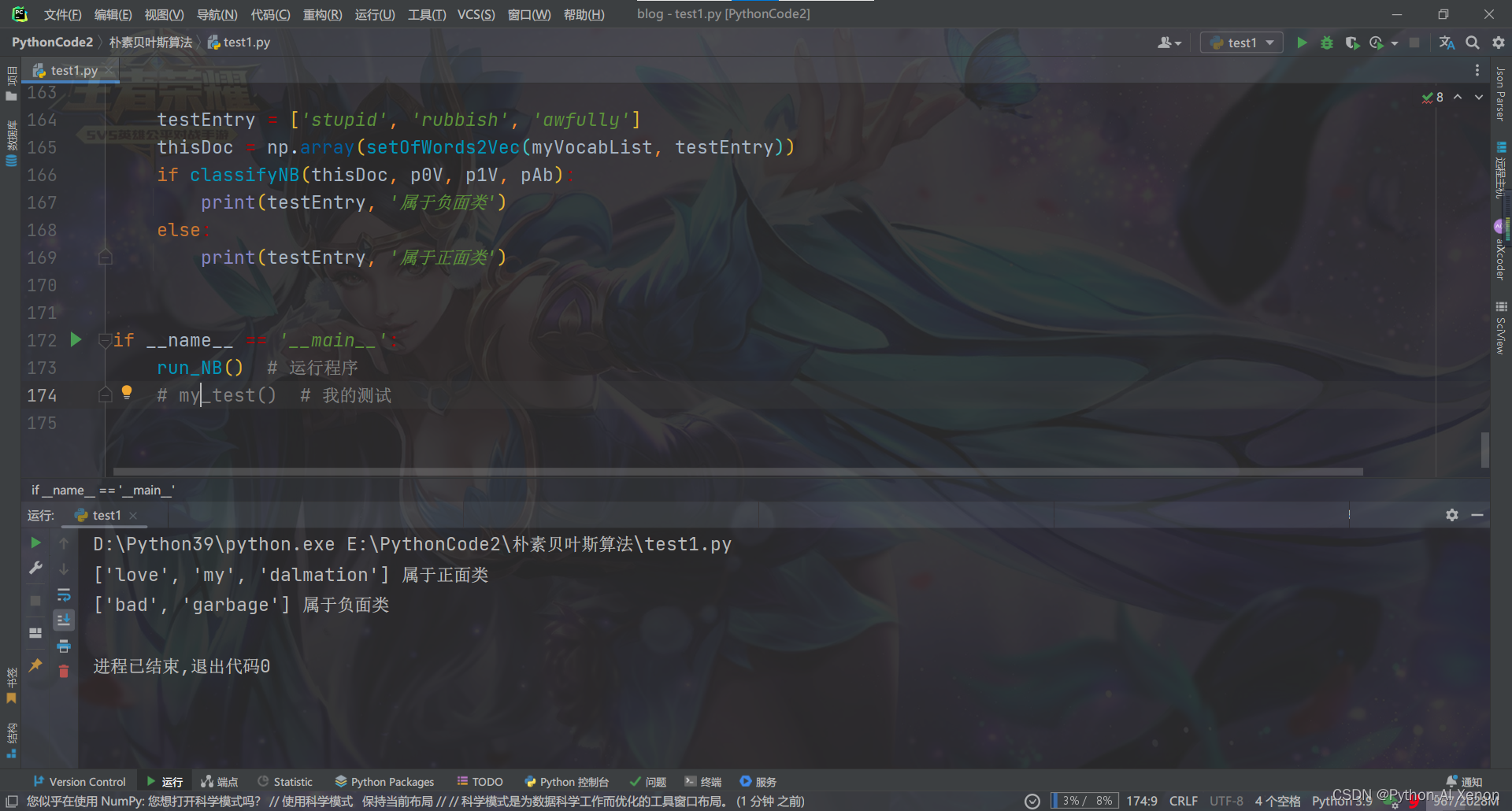This screenshot has width=1512, height=811.
Task: Run test1 with coverage icon
Action: coord(1352,43)
